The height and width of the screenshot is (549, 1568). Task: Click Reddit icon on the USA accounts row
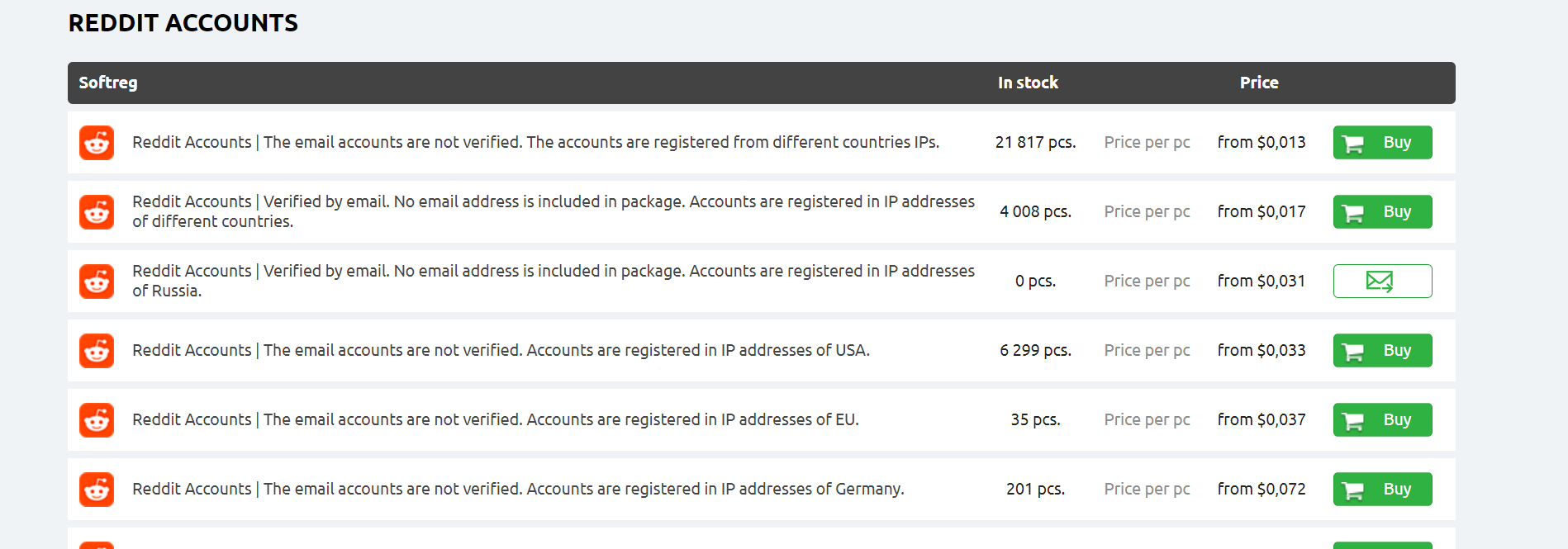(x=97, y=351)
